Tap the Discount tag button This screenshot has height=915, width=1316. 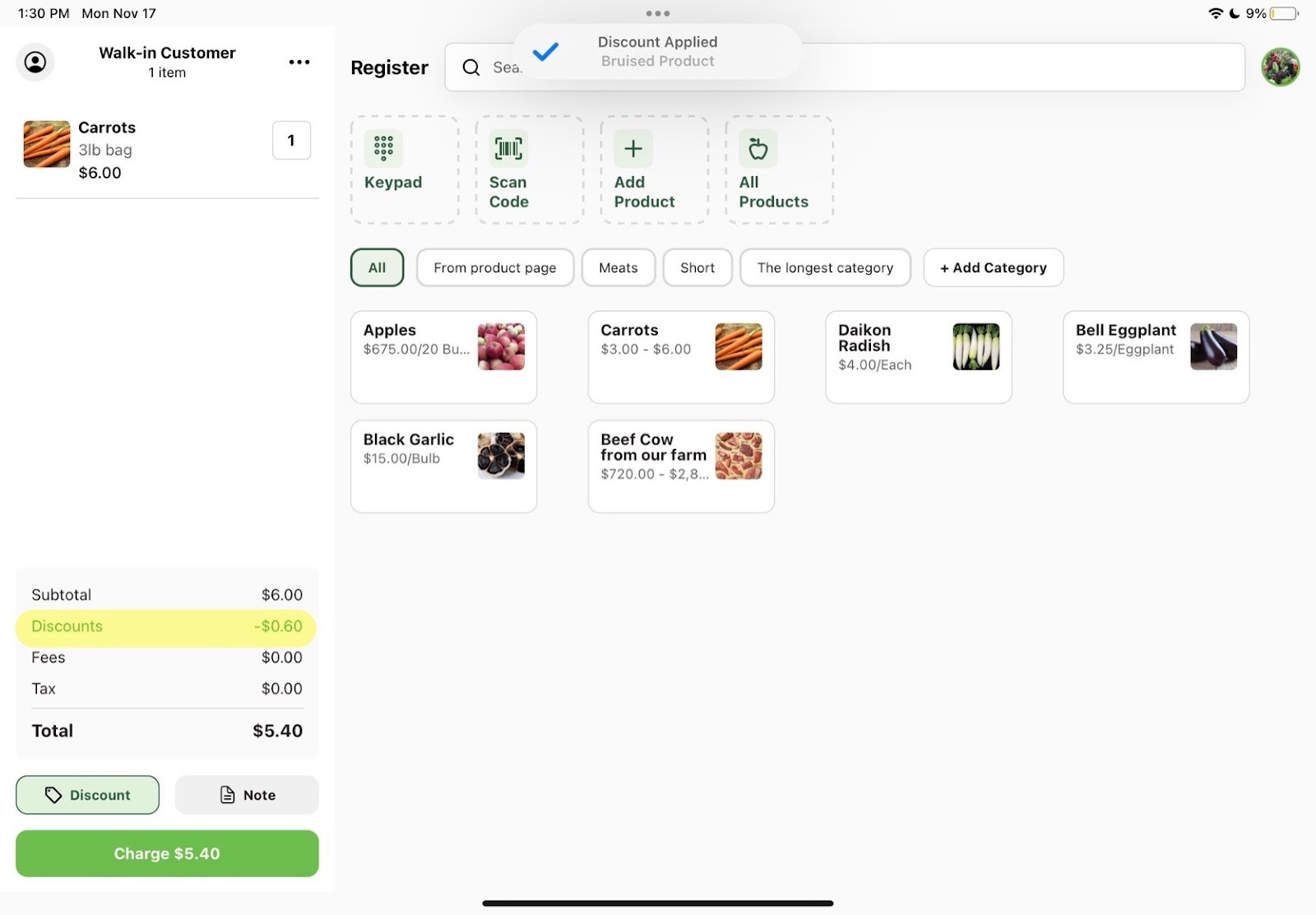pyautogui.click(x=87, y=795)
